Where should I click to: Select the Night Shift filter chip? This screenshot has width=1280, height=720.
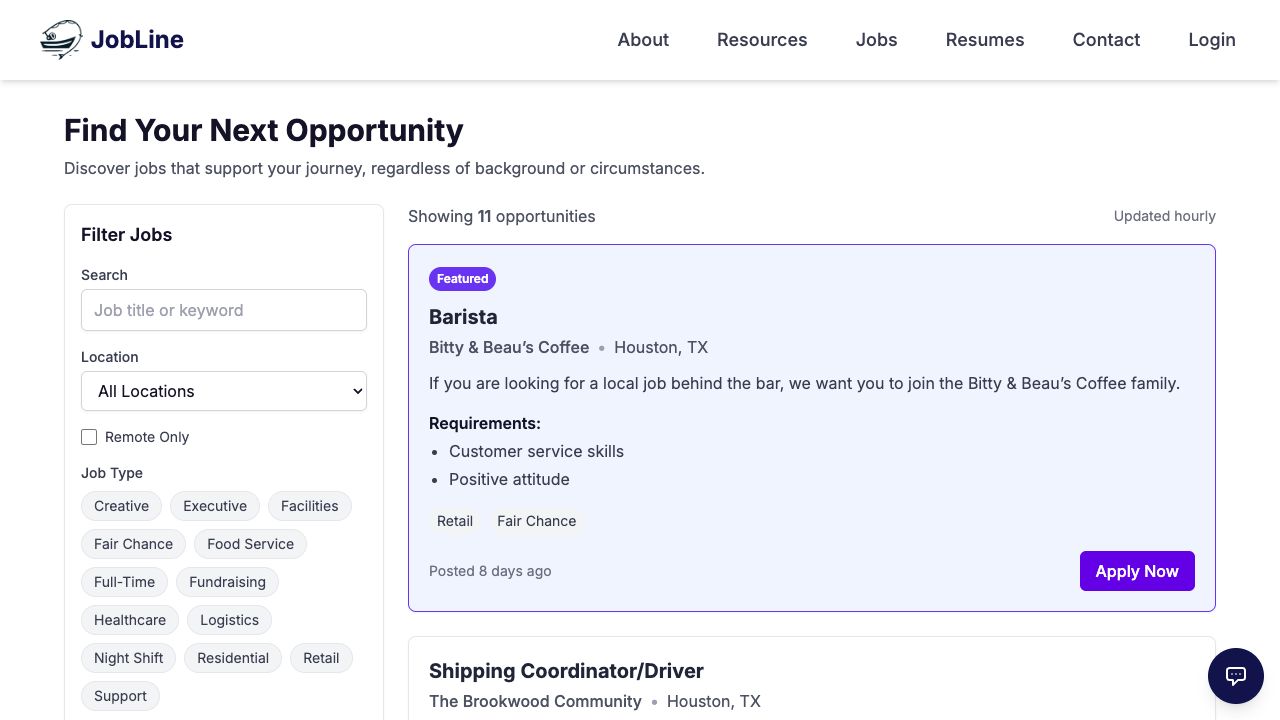tap(128, 658)
